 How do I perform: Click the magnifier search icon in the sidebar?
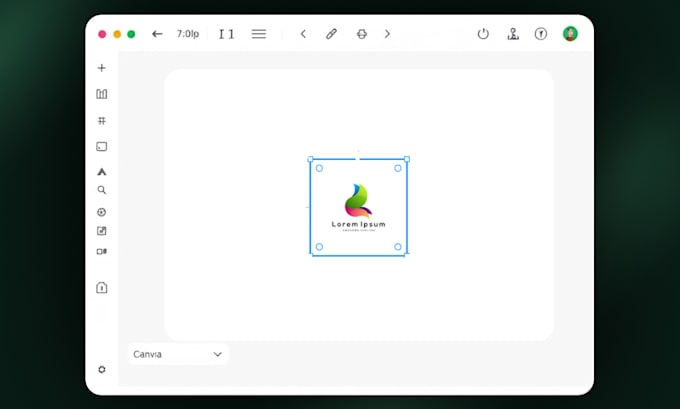pyautogui.click(x=101, y=190)
